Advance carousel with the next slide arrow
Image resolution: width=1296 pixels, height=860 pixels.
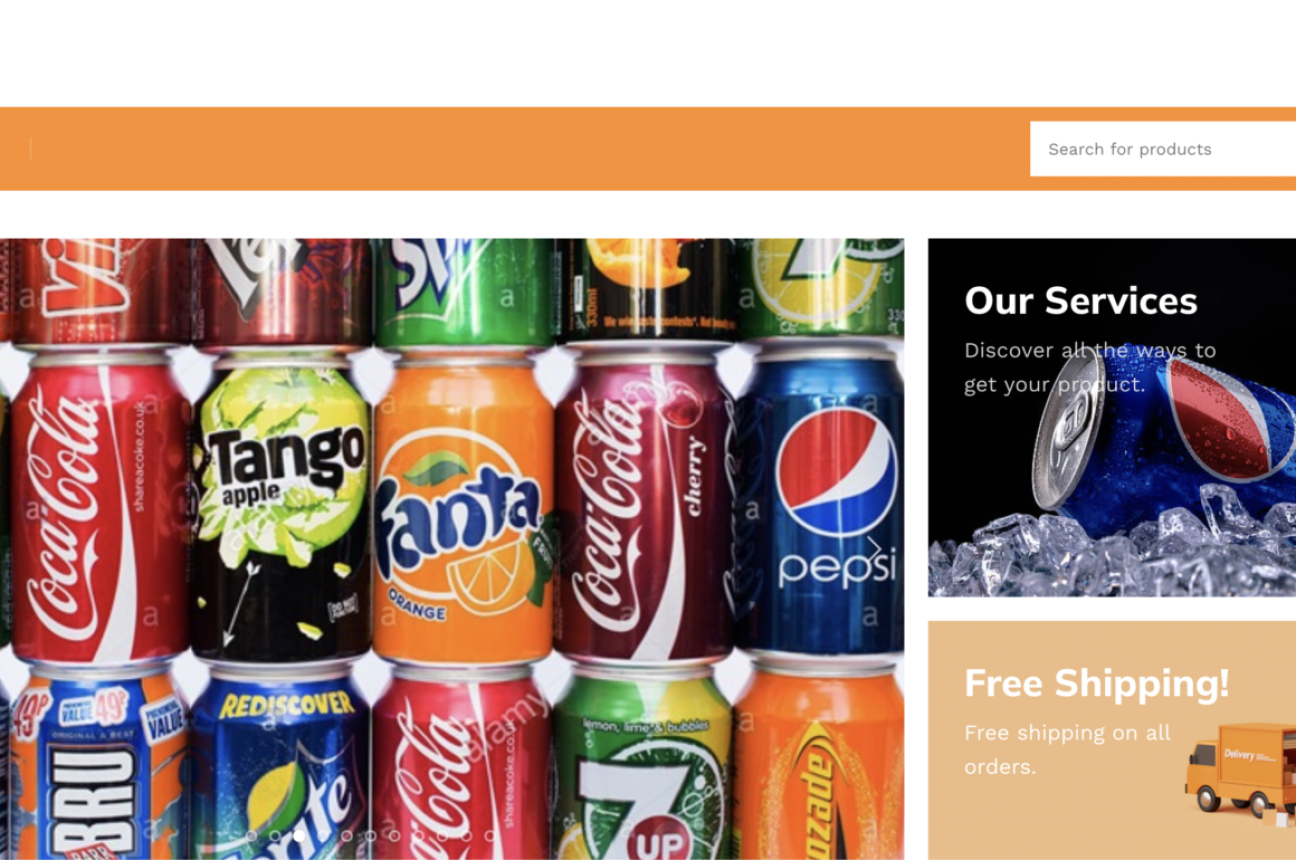[x=873, y=548]
